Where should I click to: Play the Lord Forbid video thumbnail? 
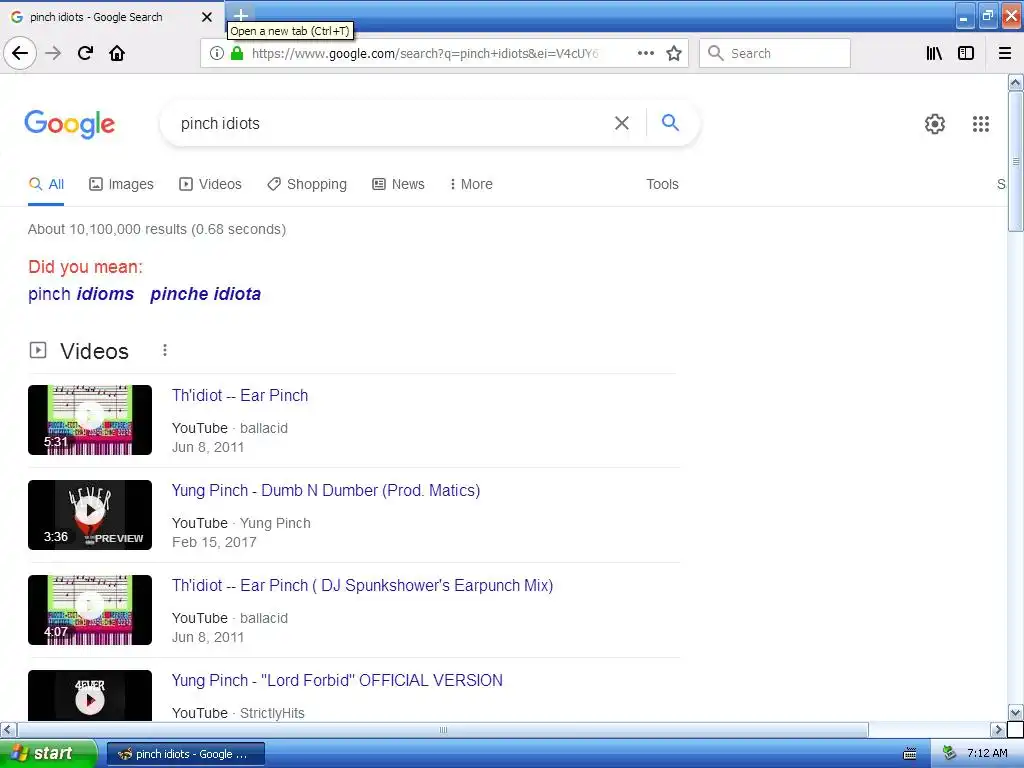90,696
